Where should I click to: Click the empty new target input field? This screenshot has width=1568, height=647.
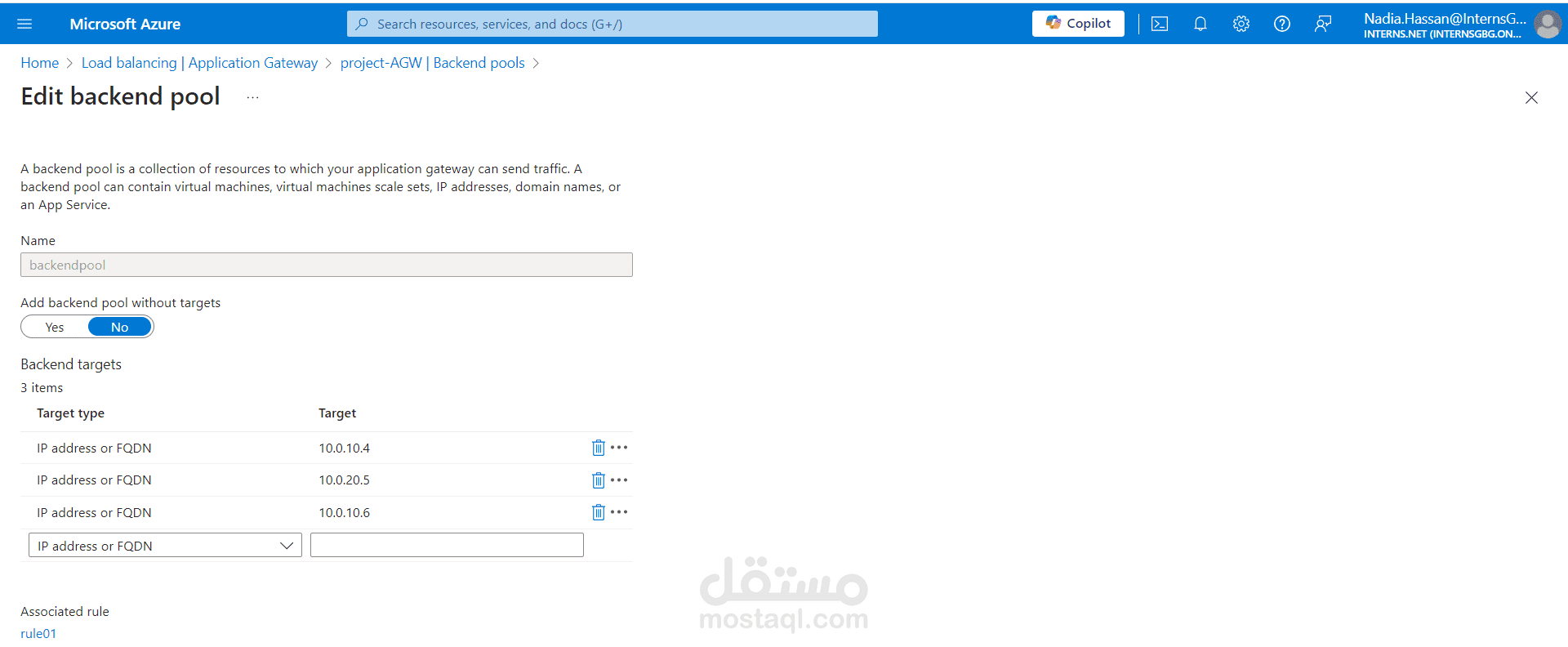click(447, 545)
